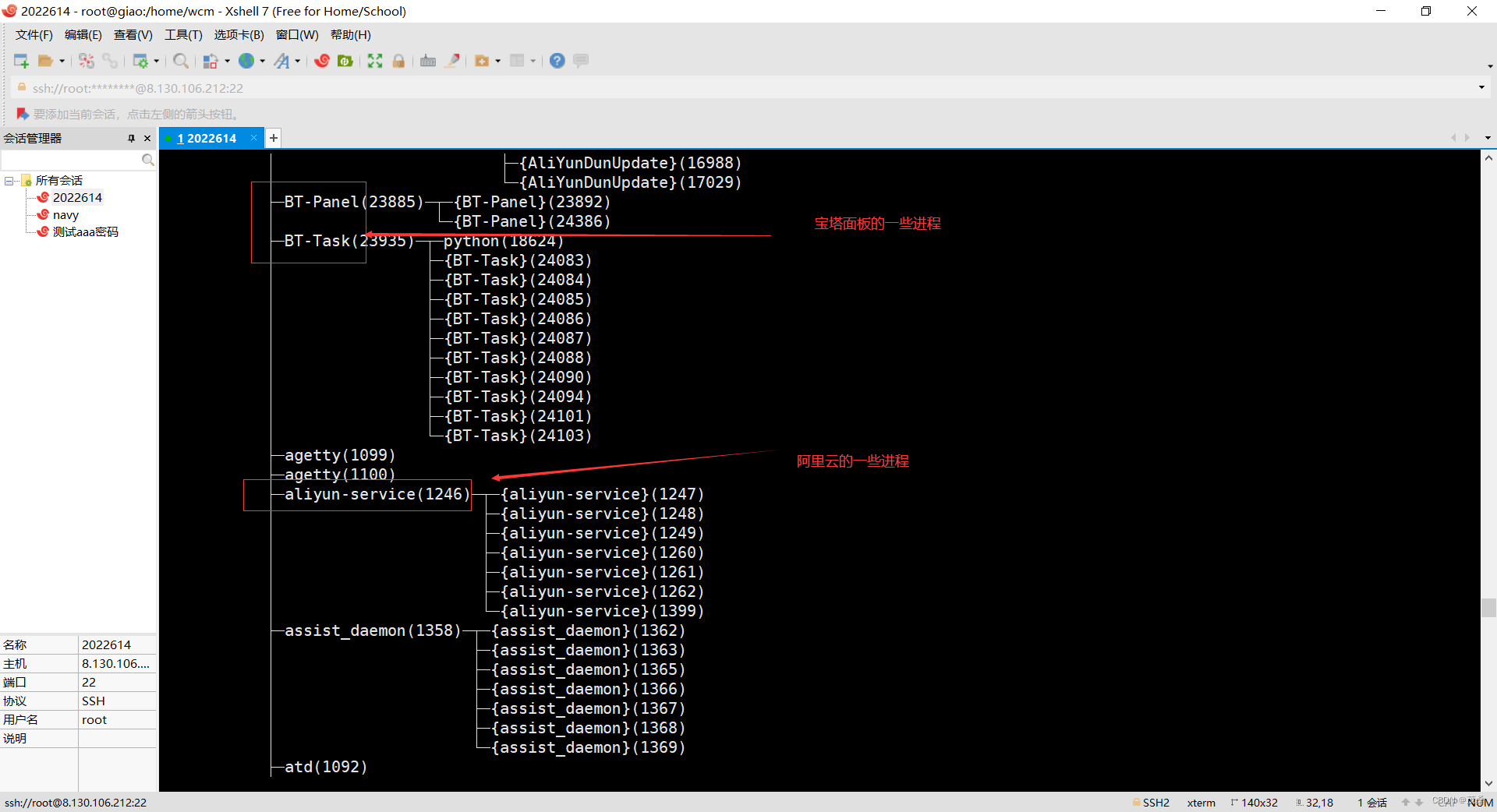Click the New Session toolbar icon

click(21, 61)
